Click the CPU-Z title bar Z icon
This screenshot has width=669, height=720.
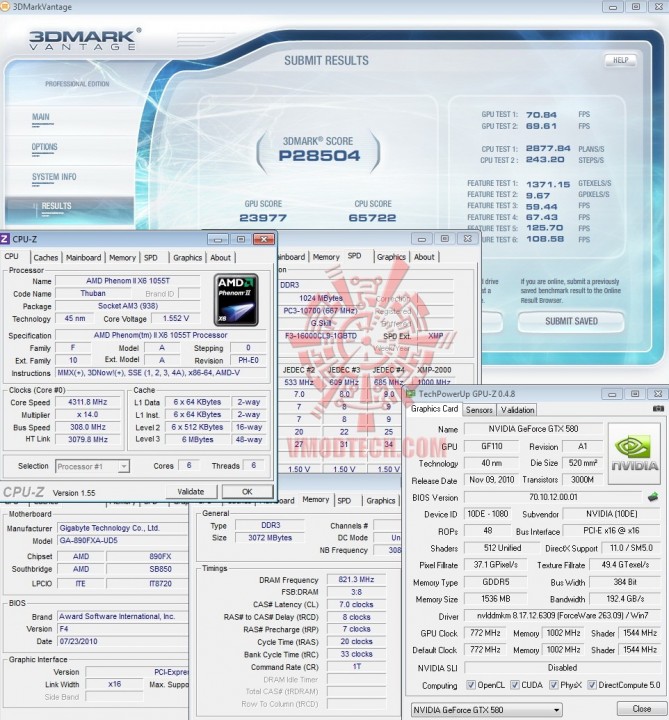[5, 239]
